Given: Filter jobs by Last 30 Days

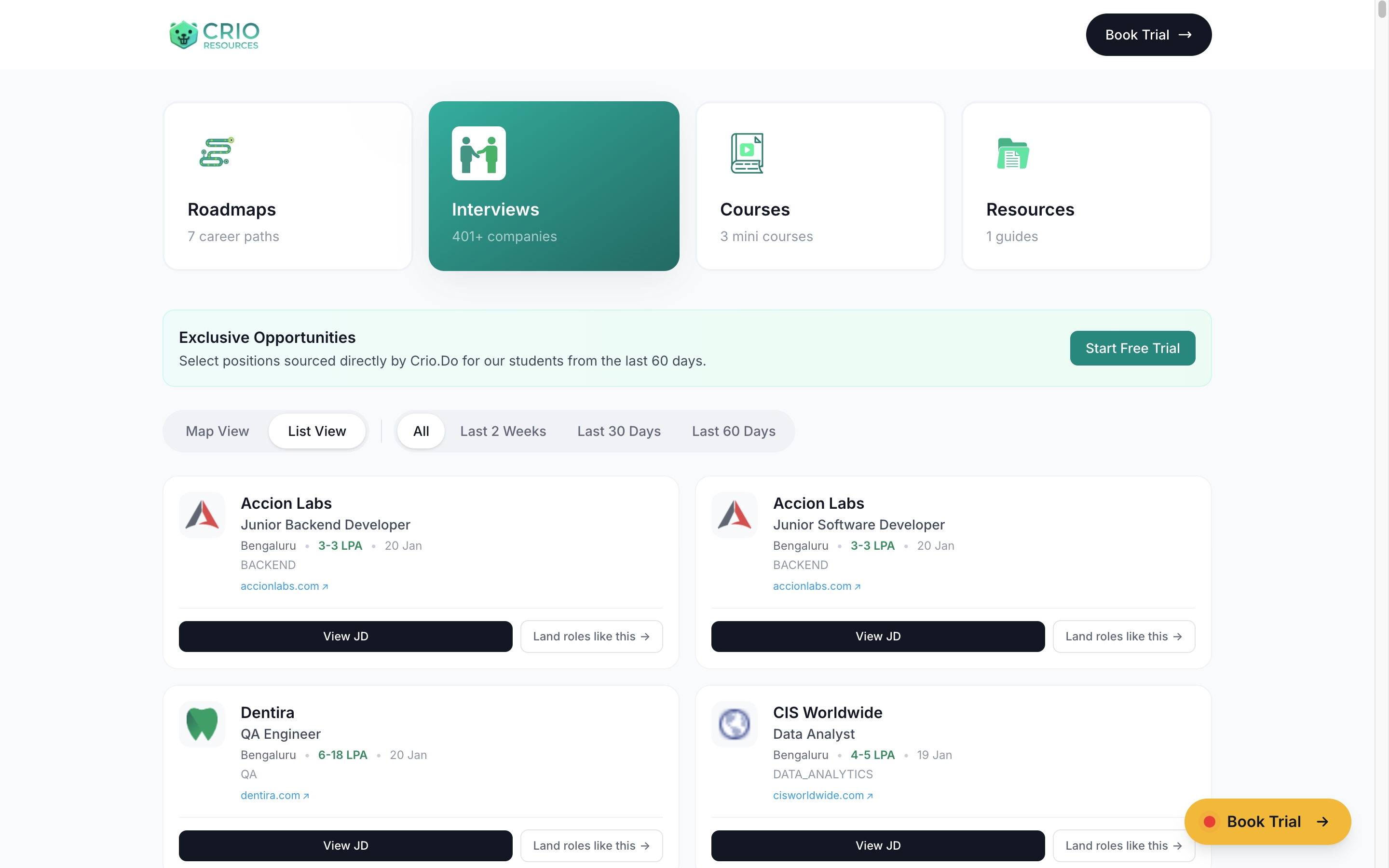Looking at the screenshot, I should [619, 431].
